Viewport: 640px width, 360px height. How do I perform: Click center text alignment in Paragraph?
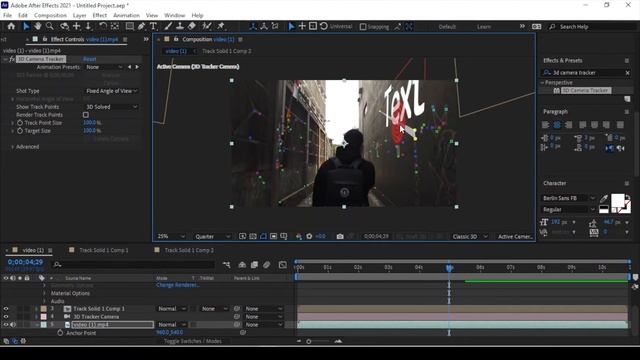[x=557, y=125]
